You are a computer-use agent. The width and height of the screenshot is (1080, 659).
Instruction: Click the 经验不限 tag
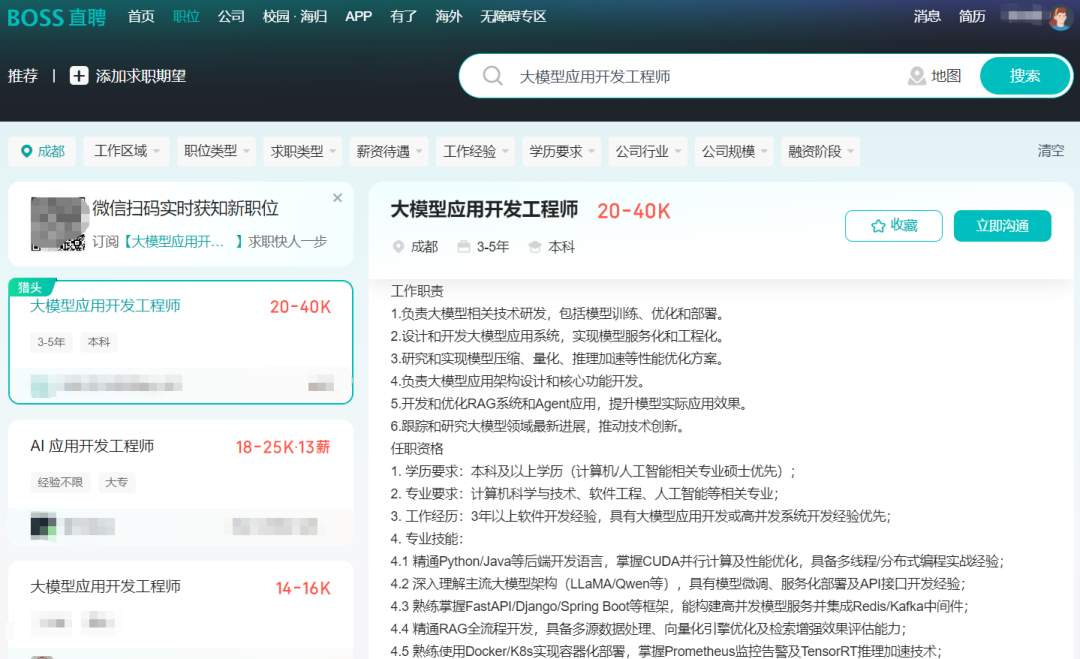pyautogui.click(x=61, y=482)
